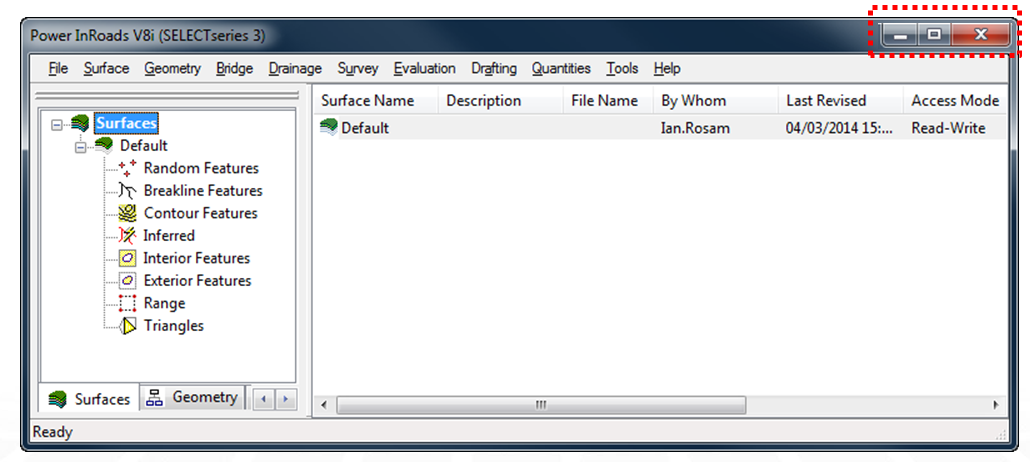Sort by Last Revised column header
Image resolution: width=1030 pixels, height=462 pixels.
click(x=841, y=101)
